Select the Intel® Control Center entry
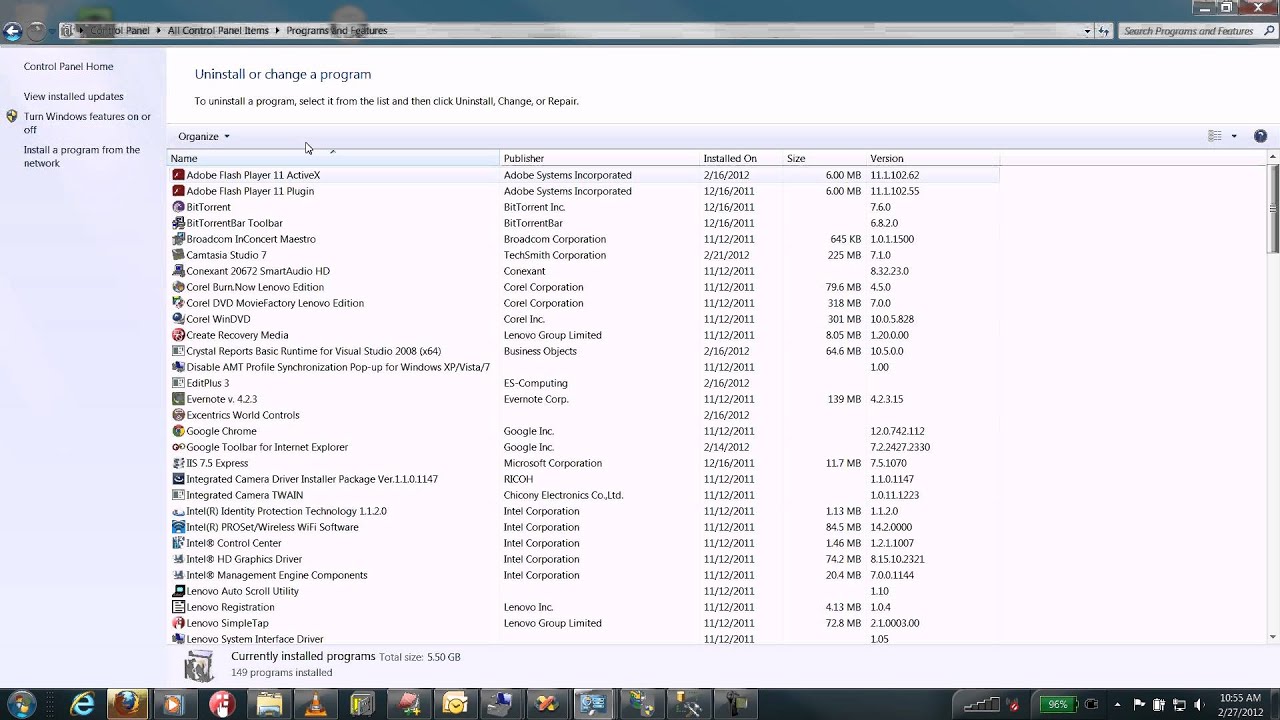The image size is (1280, 720). click(583, 543)
